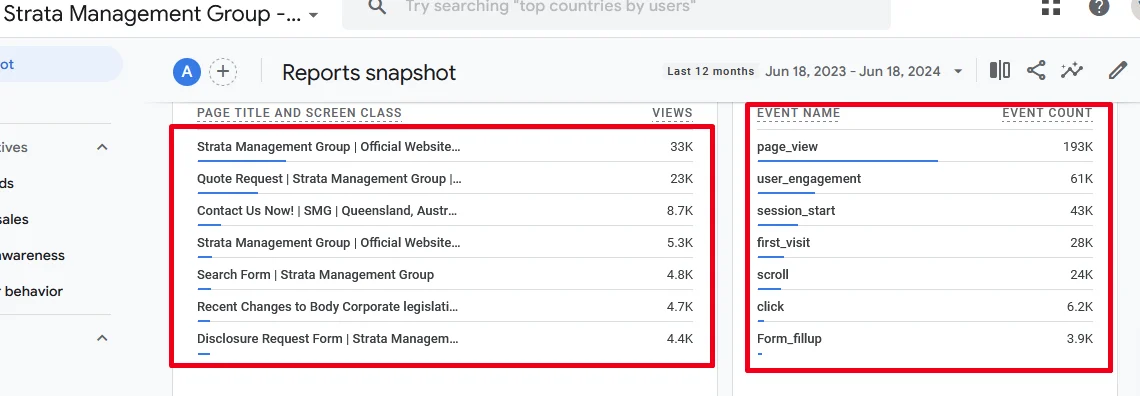1140x396 pixels.
Task: Add comparison with the plus circle
Action: click(x=223, y=71)
